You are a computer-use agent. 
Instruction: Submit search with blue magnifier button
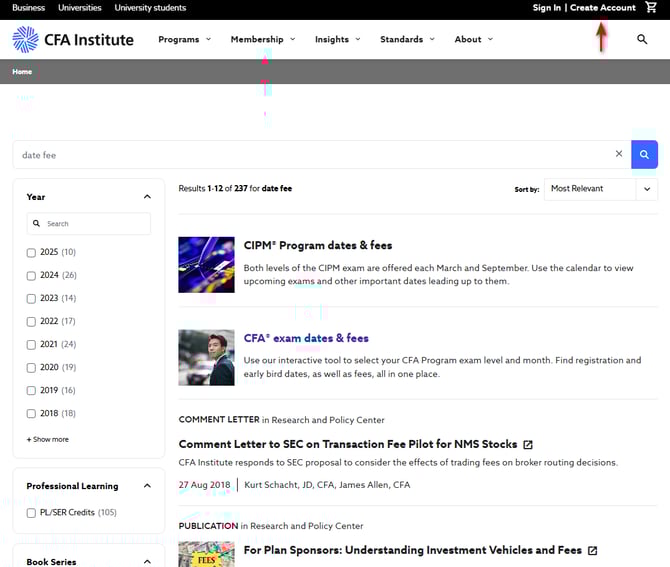coord(644,154)
